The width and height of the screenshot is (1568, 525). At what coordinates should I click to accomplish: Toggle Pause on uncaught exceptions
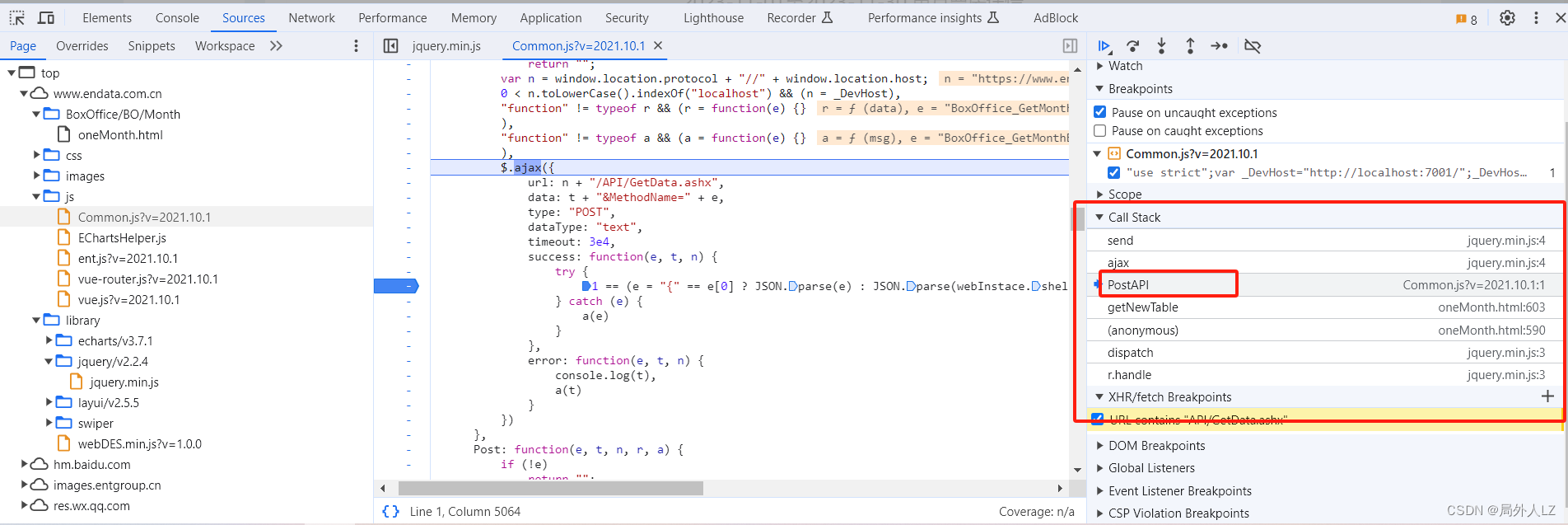click(x=1100, y=112)
